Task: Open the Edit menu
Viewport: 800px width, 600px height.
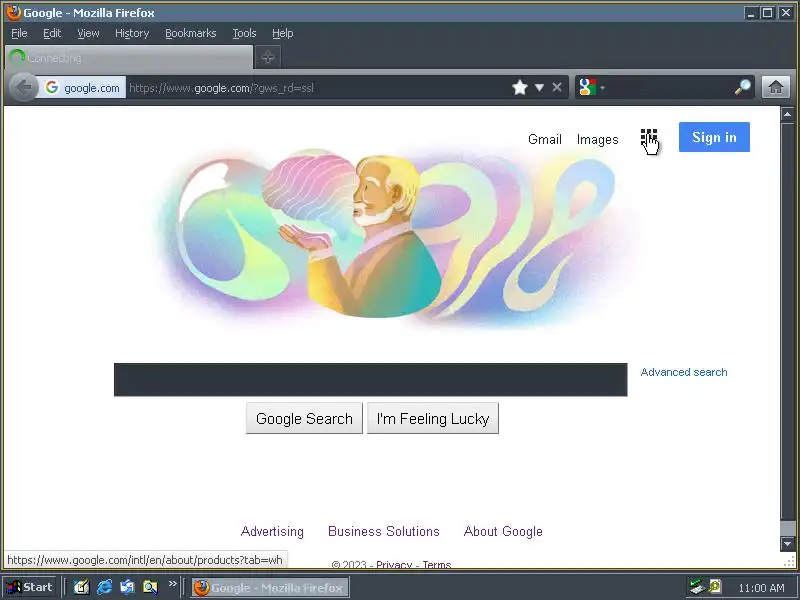Action: pyautogui.click(x=52, y=33)
